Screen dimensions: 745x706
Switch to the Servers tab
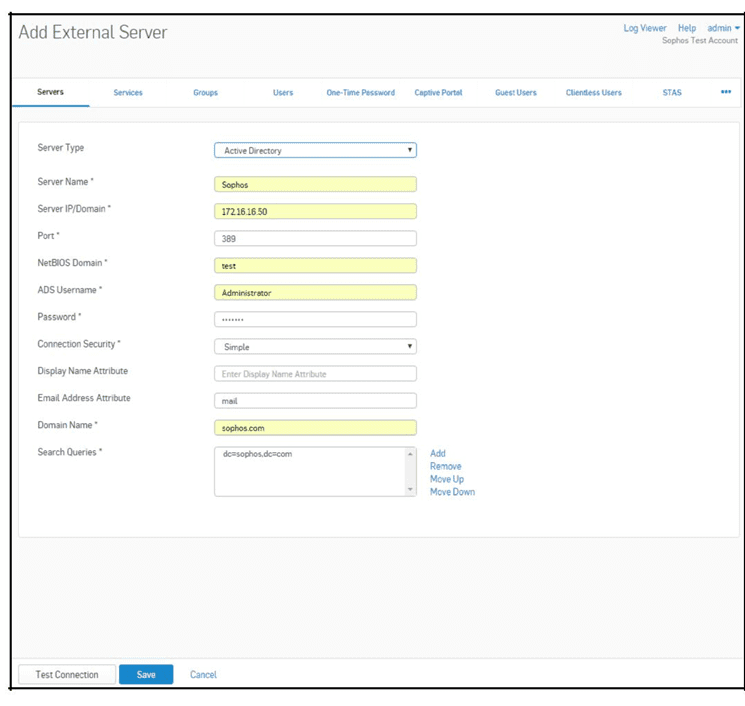[50, 92]
